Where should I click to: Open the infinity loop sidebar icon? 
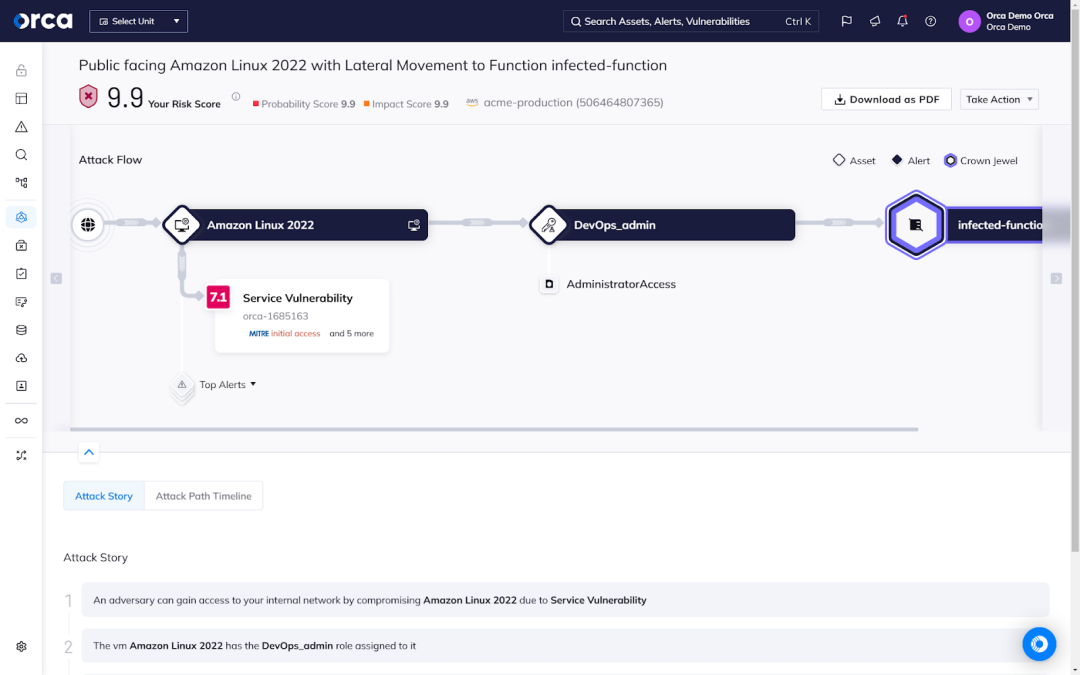21,420
